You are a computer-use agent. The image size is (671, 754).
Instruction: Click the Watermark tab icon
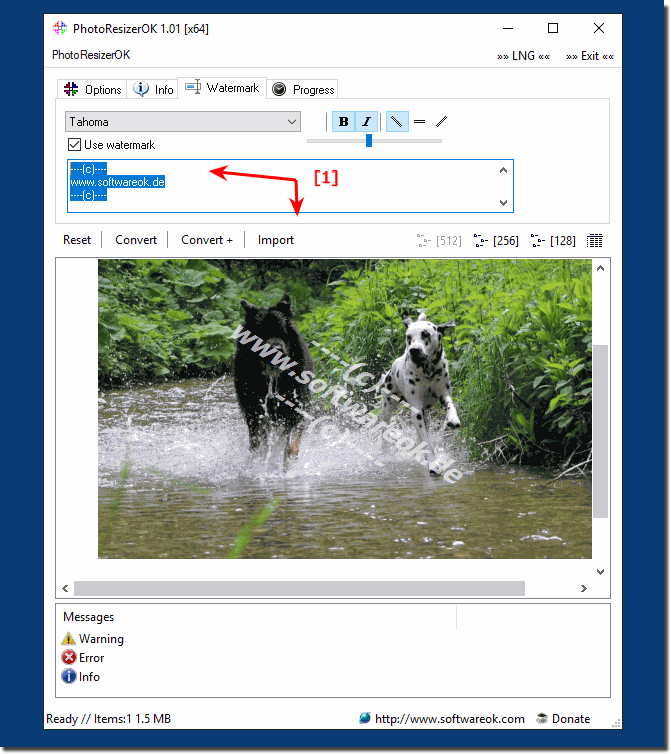click(193, 87)
